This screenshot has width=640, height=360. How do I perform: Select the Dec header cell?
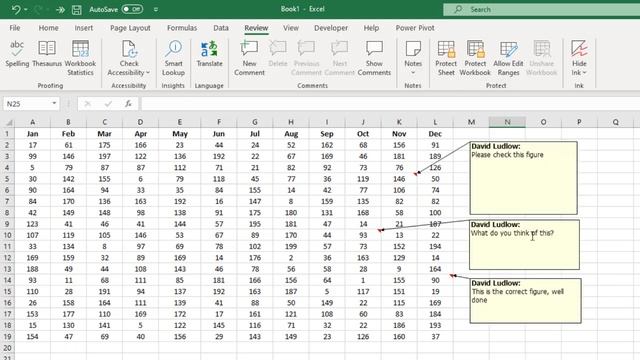tap(435, 134)
